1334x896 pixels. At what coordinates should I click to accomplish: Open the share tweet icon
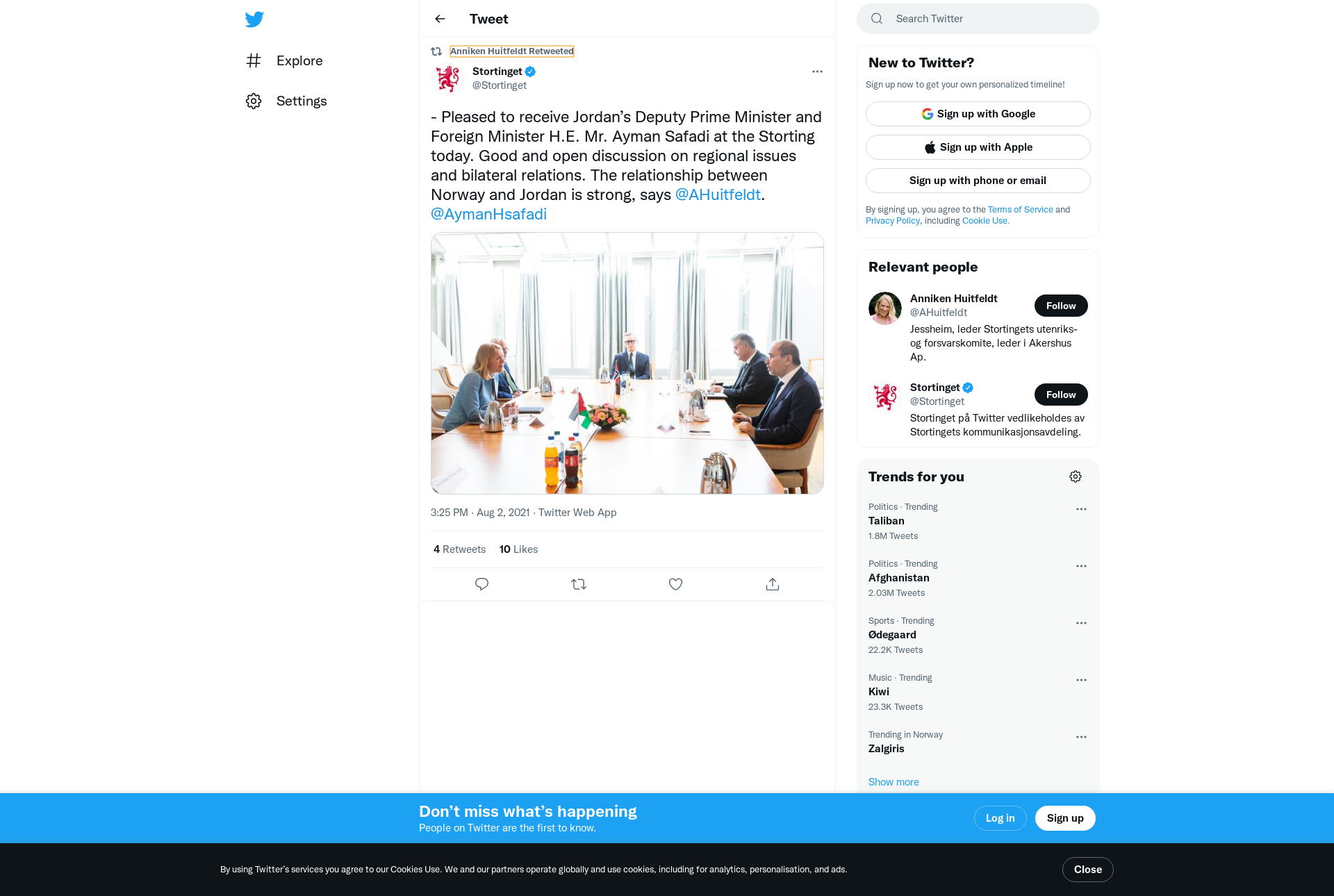773,584
